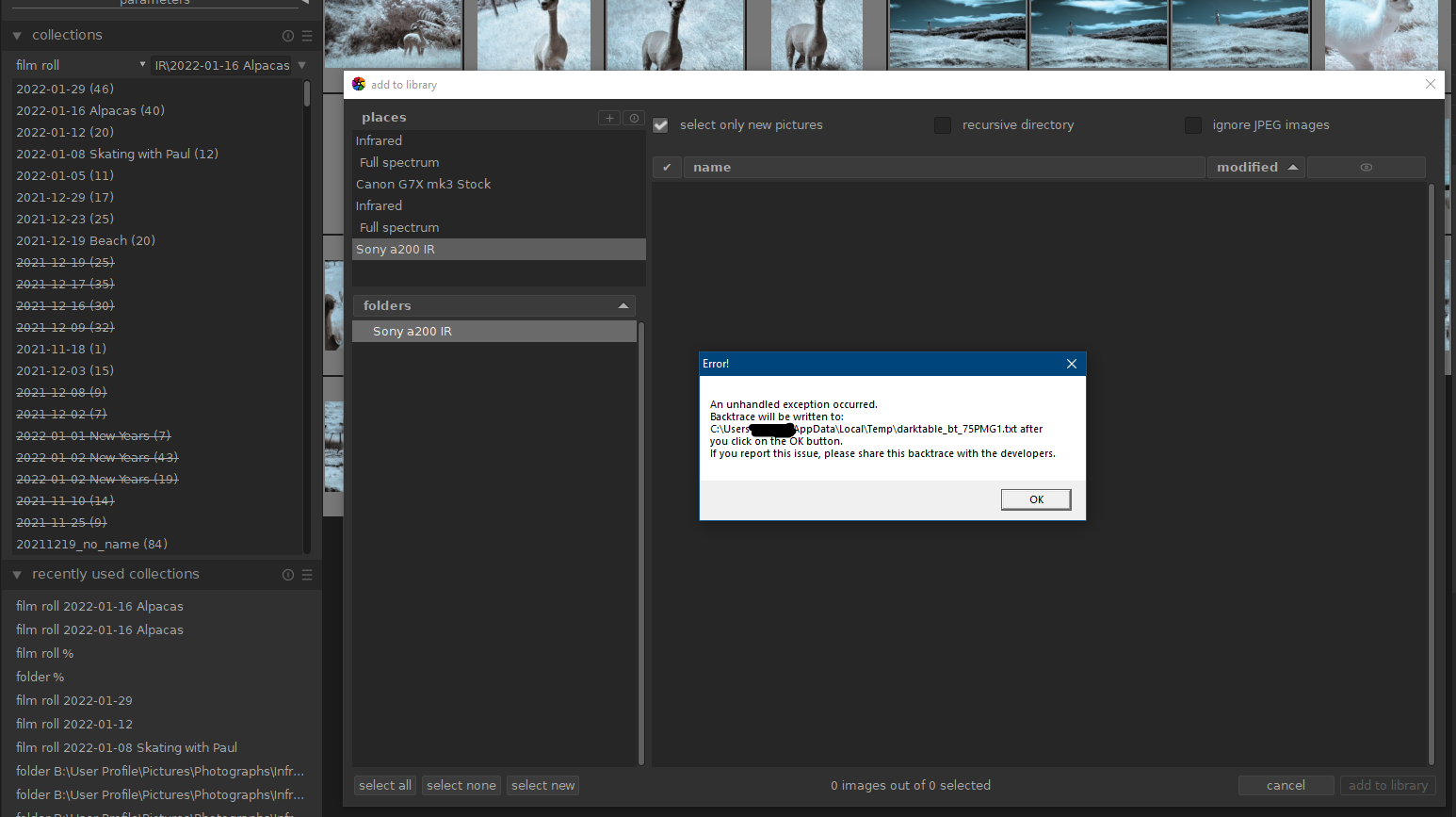
Task: Uncheck select only new pictures
Action: [x=660, y=124]
